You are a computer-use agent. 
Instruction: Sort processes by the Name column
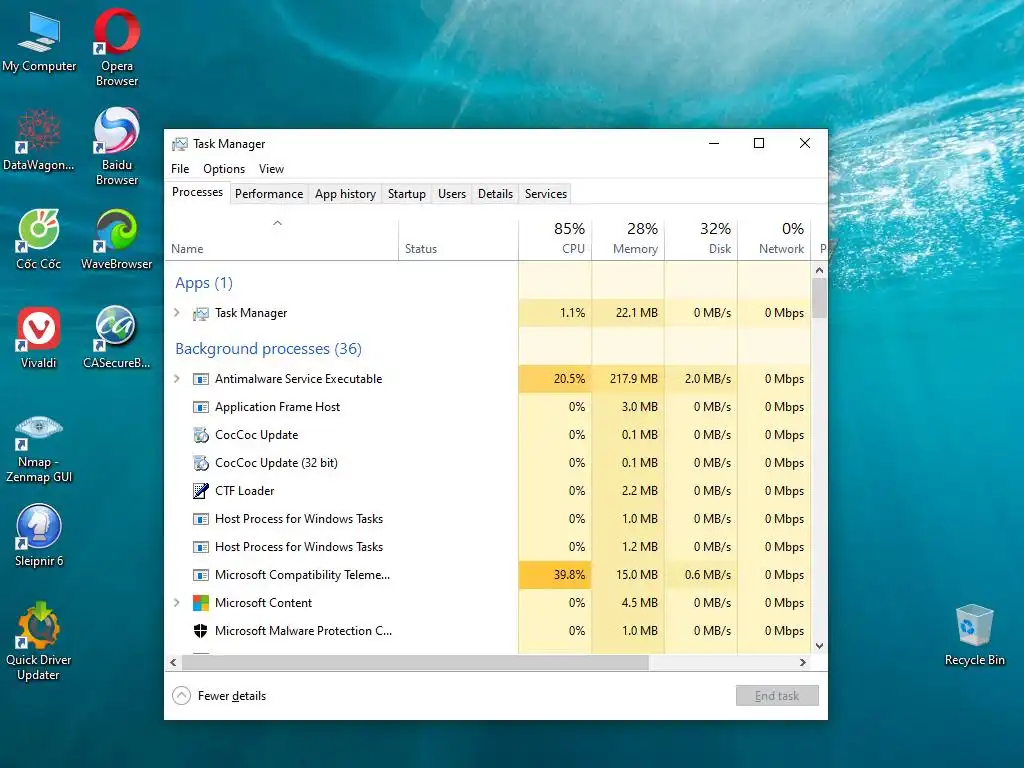tap(282, 240)
